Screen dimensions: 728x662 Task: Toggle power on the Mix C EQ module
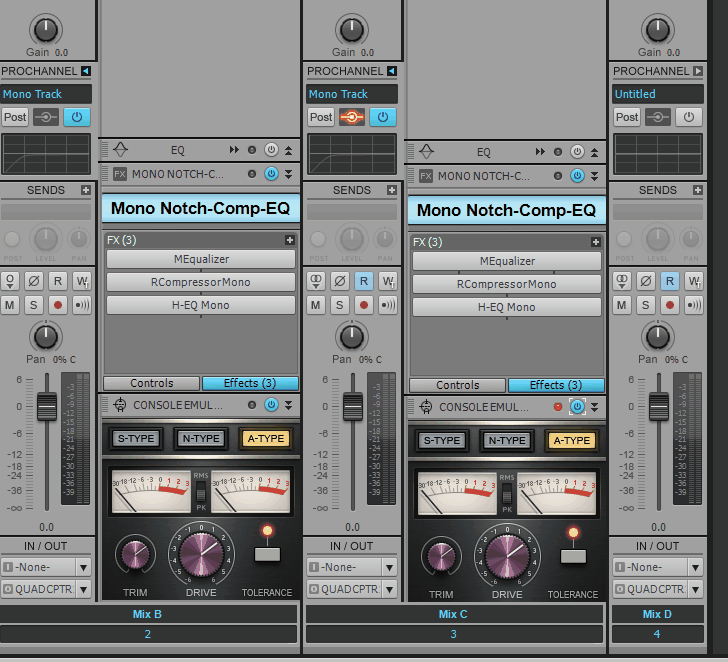point(577,151)
